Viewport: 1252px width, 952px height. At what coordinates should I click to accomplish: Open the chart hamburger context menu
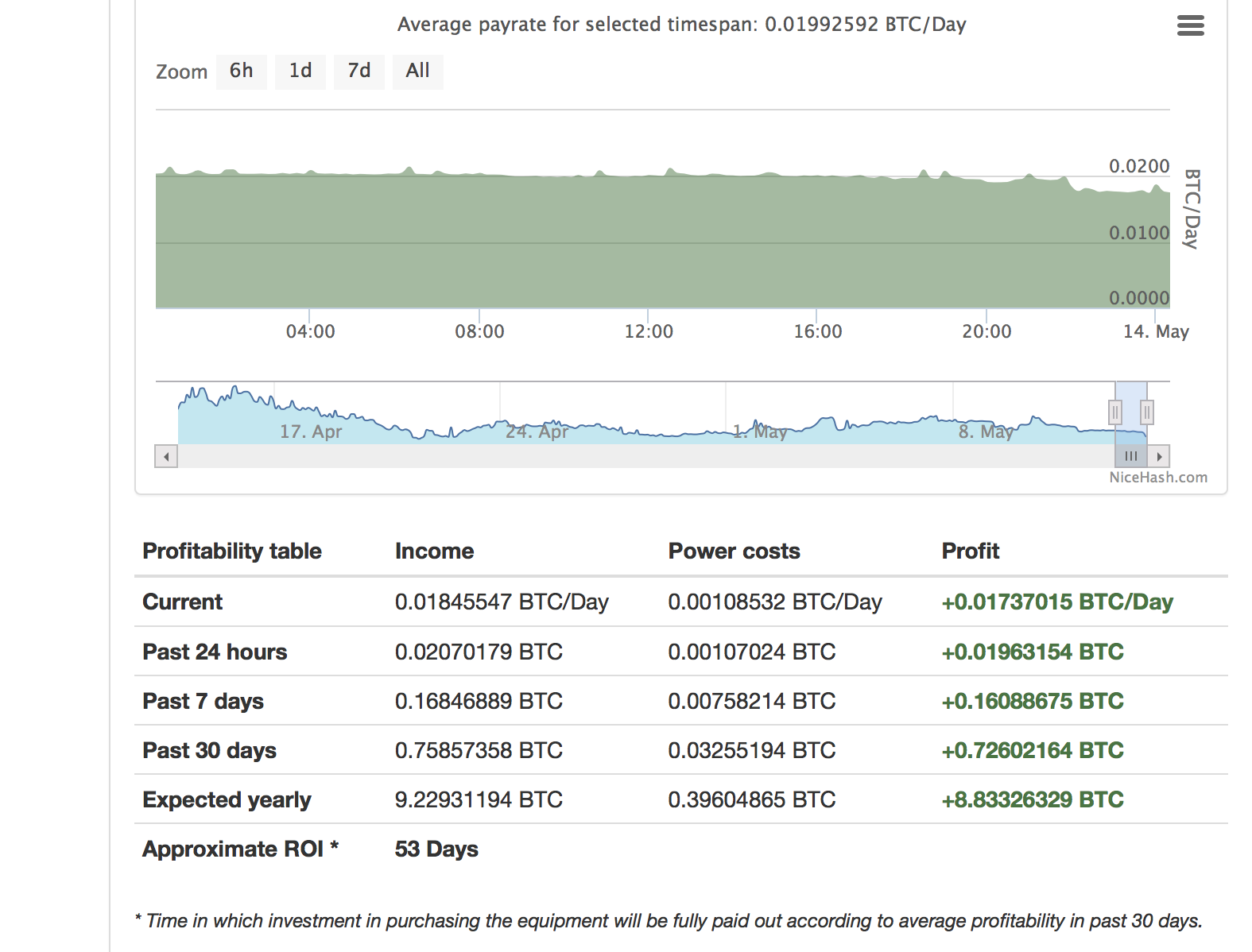[x=1190, y=25]
